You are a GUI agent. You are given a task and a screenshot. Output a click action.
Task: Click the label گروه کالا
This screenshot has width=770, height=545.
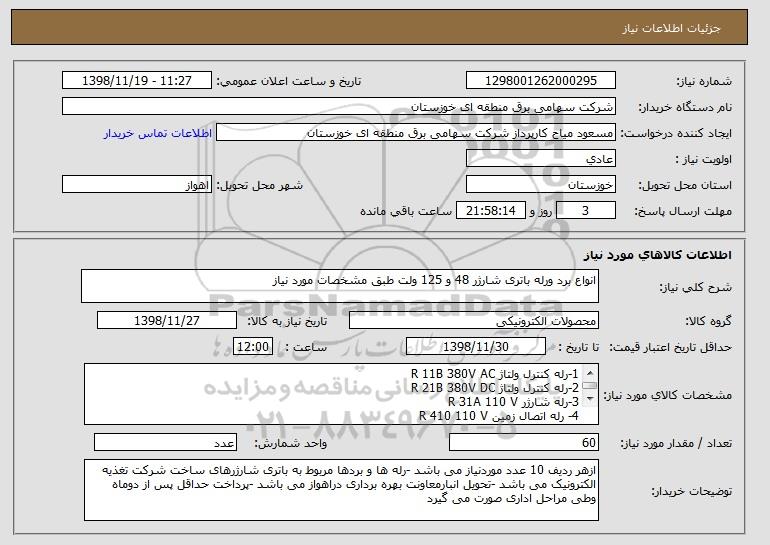coord(709,321)
